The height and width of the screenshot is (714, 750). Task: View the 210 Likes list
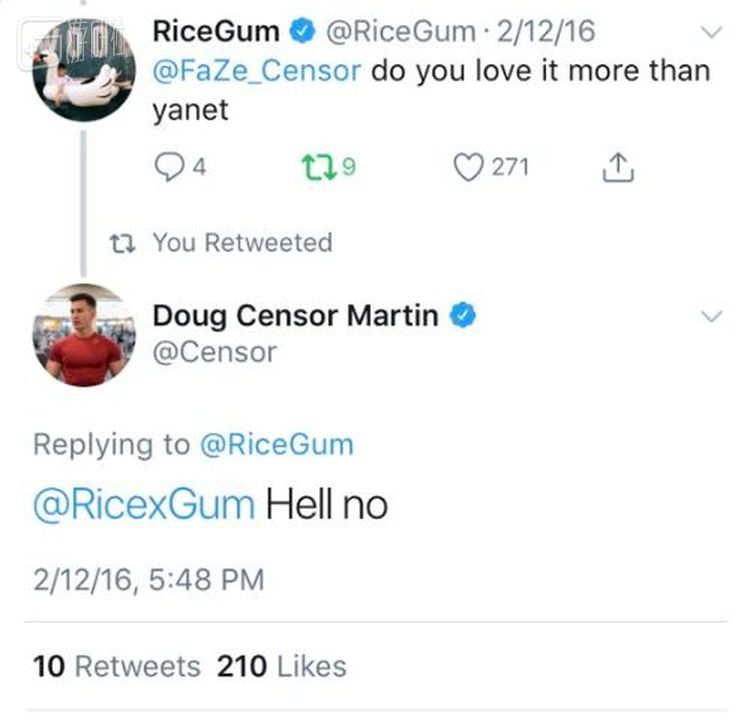(x=282, y=666)
